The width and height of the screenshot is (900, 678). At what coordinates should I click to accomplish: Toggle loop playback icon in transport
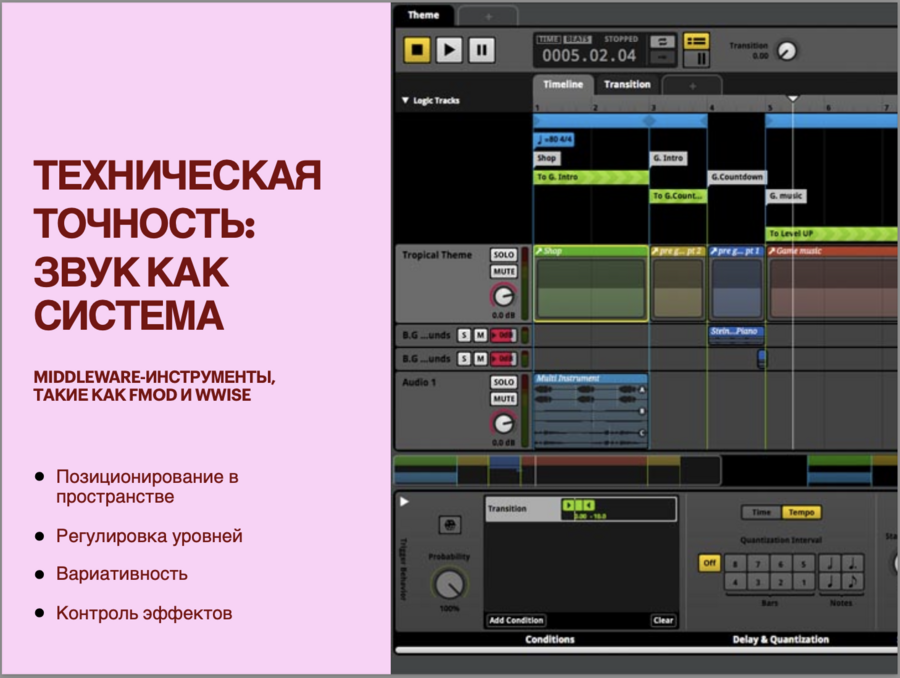click(662, 41)
